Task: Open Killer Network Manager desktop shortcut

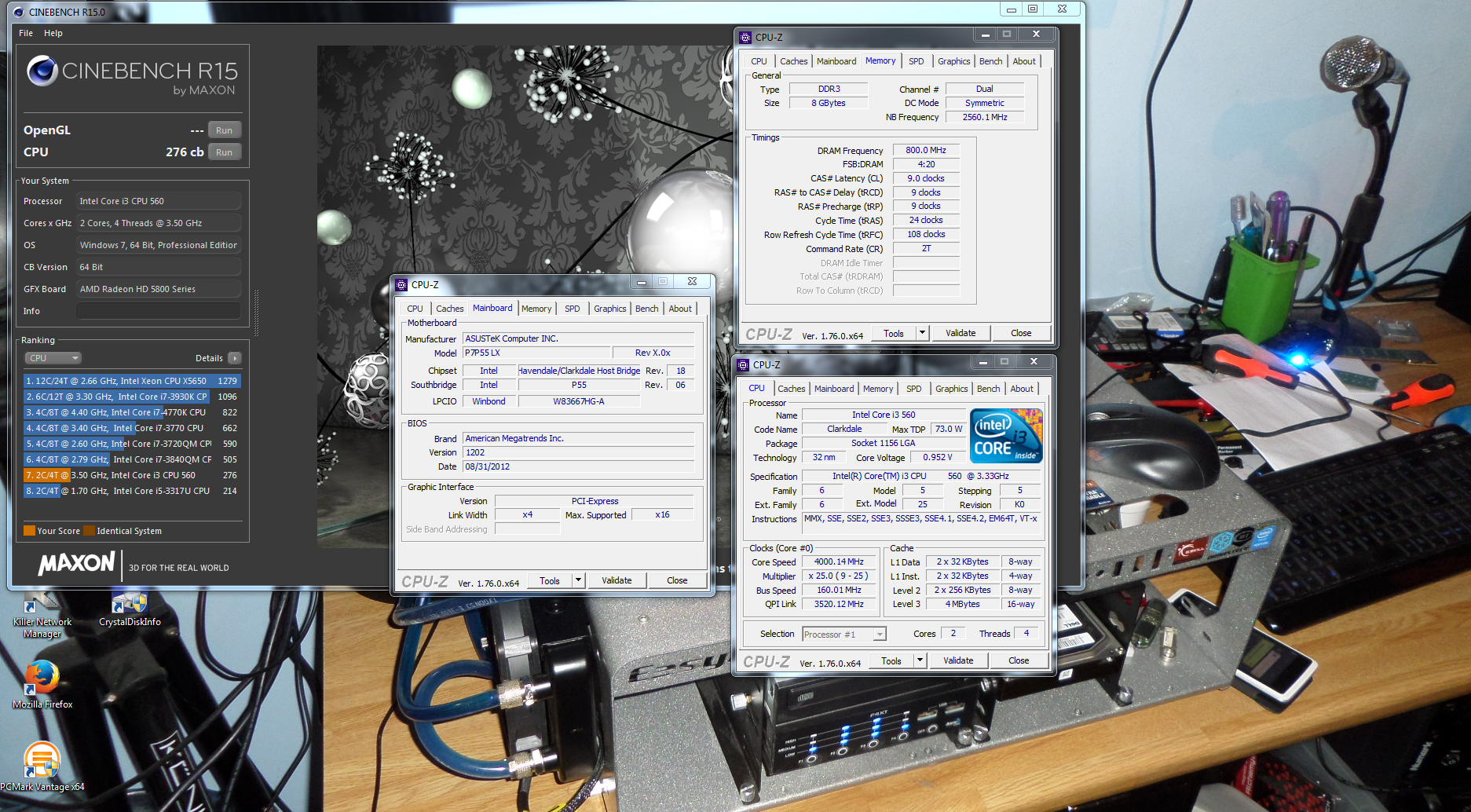Action: (x=42, y=616)
